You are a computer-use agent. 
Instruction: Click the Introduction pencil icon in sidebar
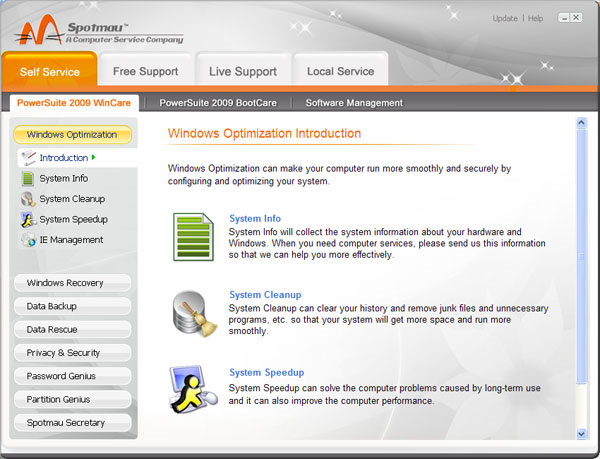click(x=28, y=158)
